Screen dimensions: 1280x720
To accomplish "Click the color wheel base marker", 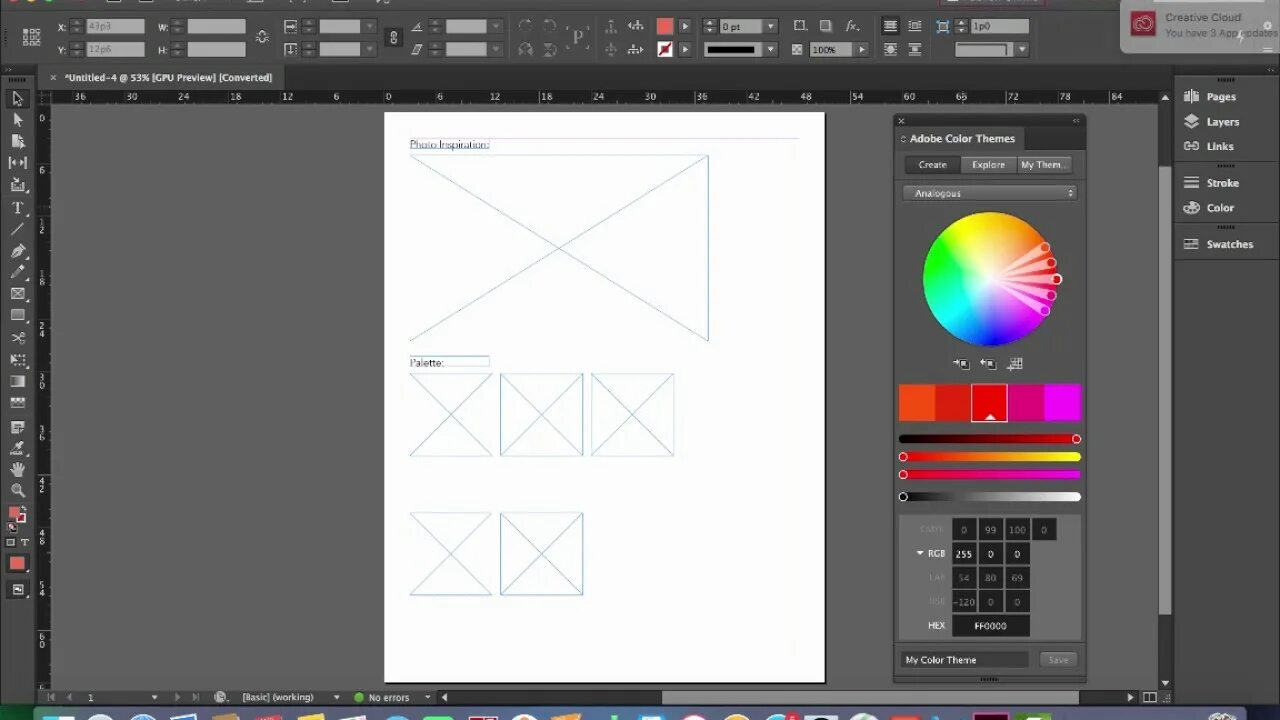I will (x=1056, y=279).
